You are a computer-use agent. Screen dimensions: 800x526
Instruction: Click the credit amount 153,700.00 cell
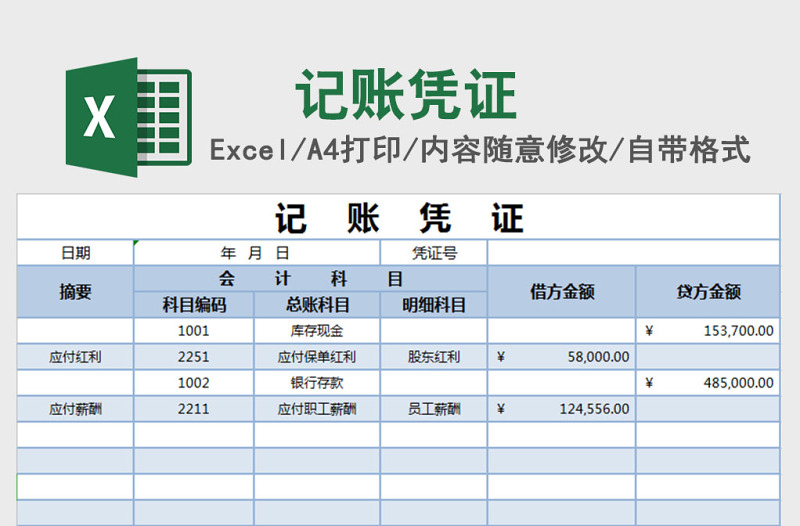click(708, 330)
